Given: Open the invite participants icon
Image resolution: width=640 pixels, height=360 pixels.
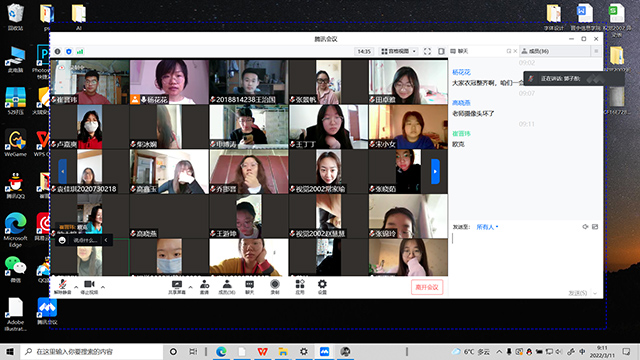Looking at the screenshot, I should point(204,287).
